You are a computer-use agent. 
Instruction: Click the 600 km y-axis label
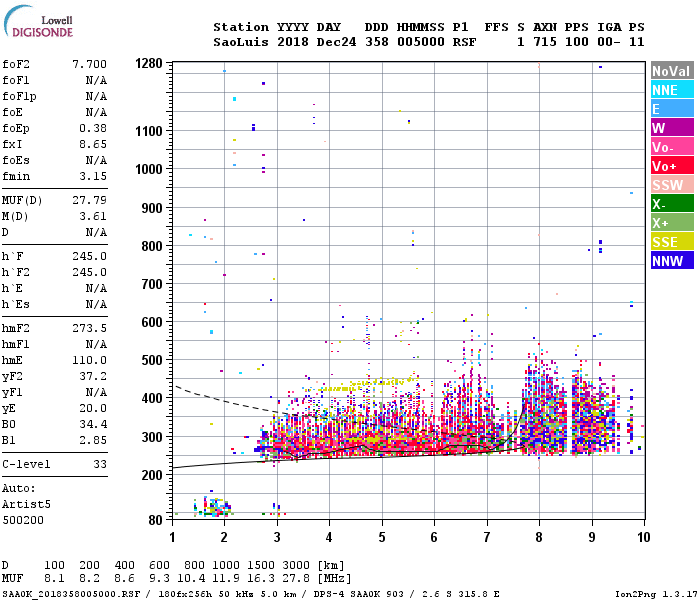pyautogui.click(x=152, y=322)
